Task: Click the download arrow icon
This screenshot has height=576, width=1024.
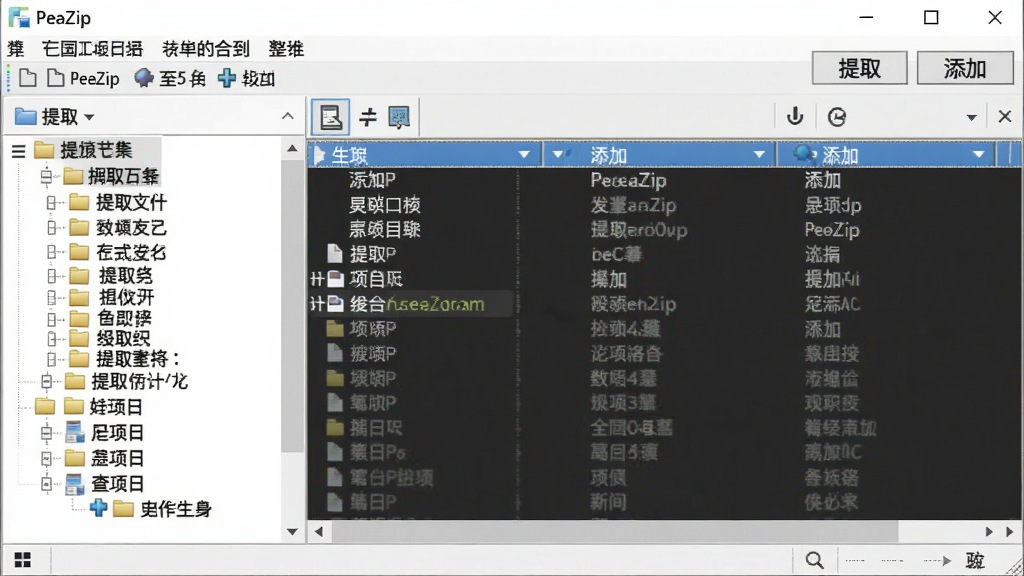Action: click(x=795, y=116)
